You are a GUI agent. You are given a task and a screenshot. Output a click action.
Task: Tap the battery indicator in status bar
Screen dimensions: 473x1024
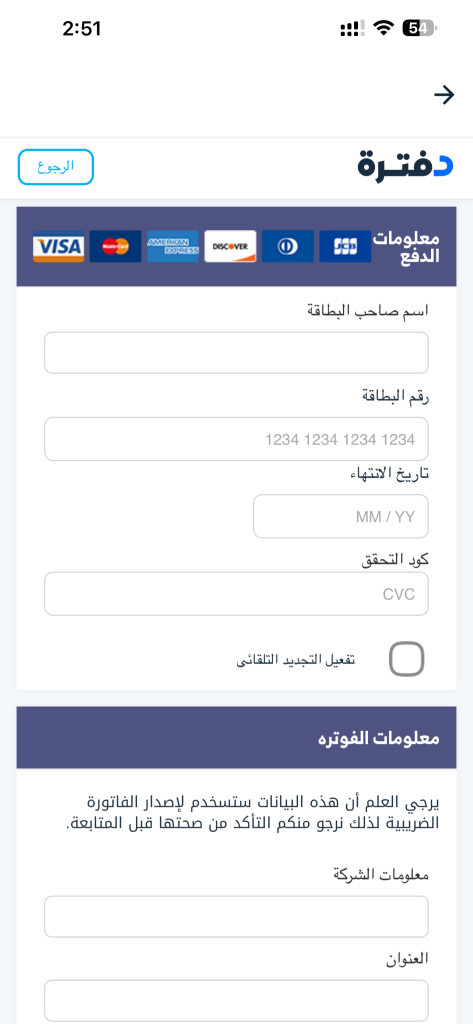419,27
